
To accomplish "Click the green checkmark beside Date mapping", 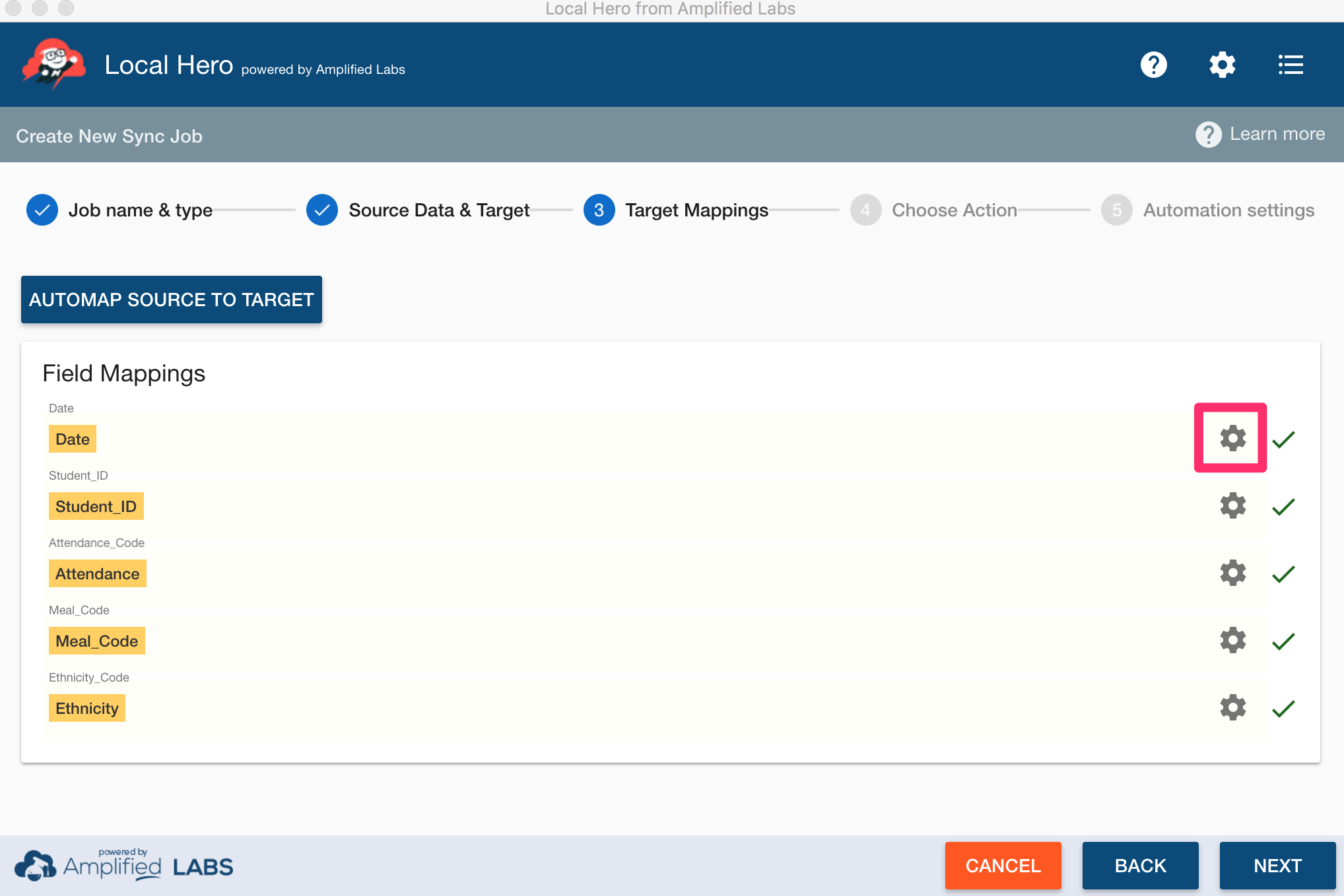I will pos(1283,439).
